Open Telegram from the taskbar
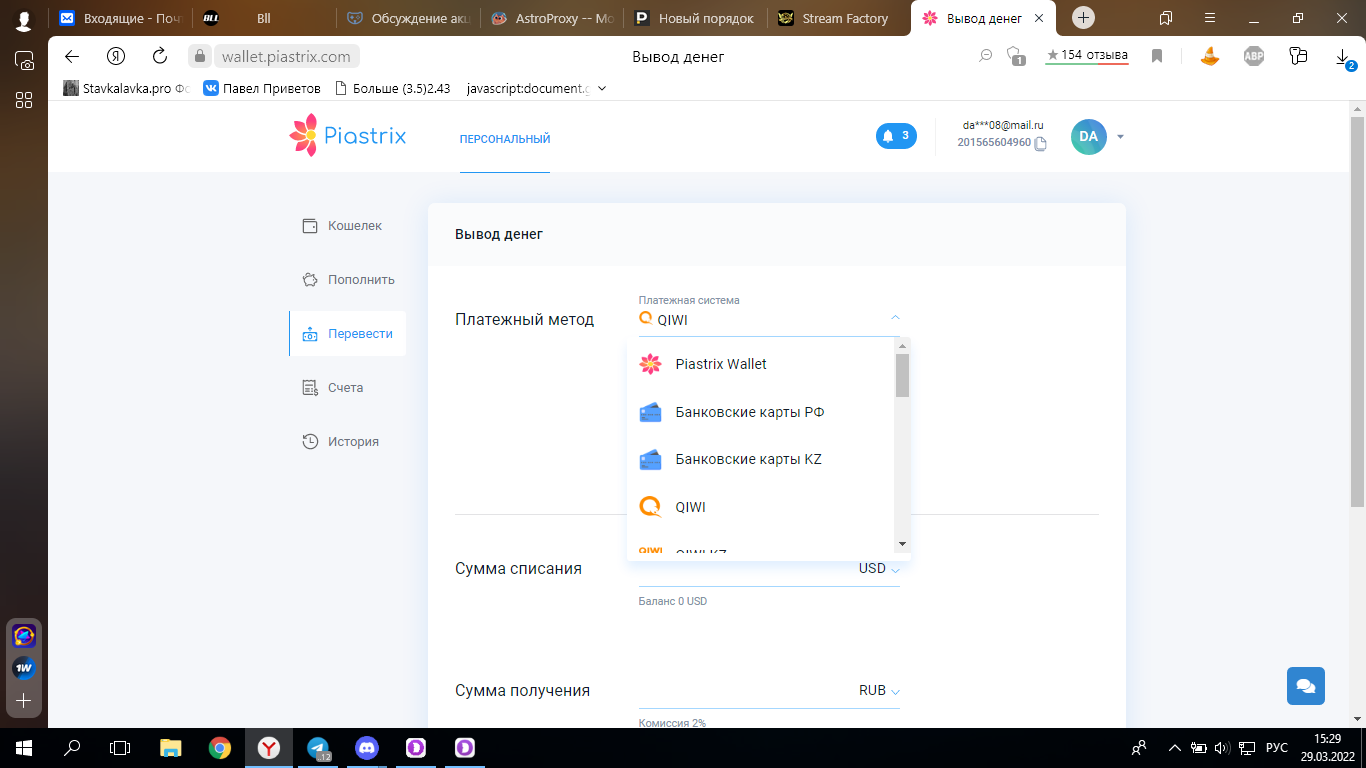The image size is (1366, 768). tap(318, 747)
